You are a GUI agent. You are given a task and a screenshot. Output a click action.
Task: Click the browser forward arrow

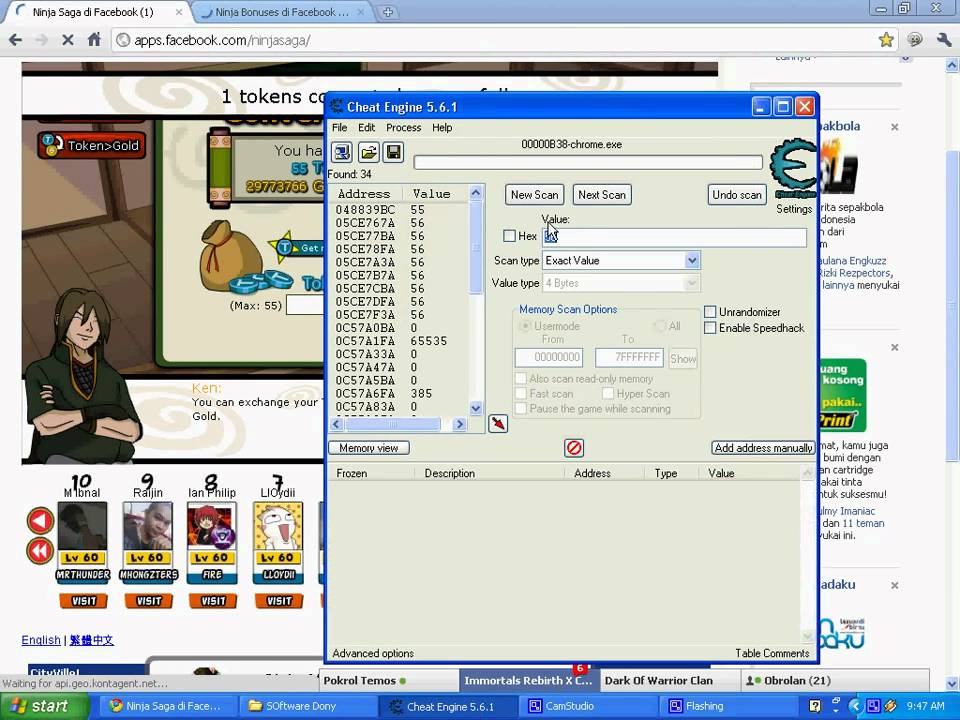click(42, 40)
